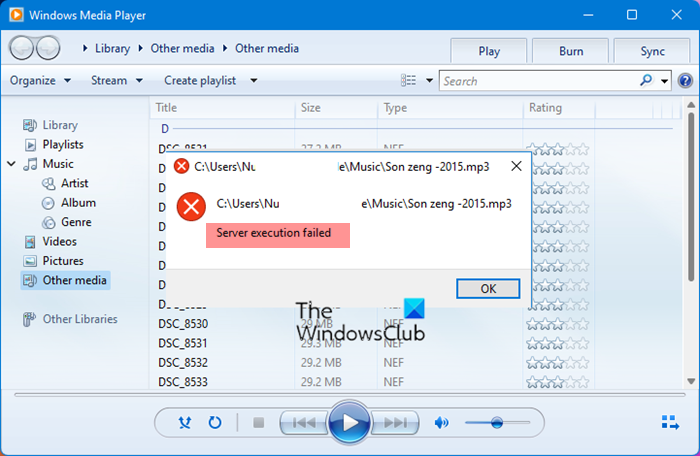
Task: Click the large Play button
Action: click(349, 422)
